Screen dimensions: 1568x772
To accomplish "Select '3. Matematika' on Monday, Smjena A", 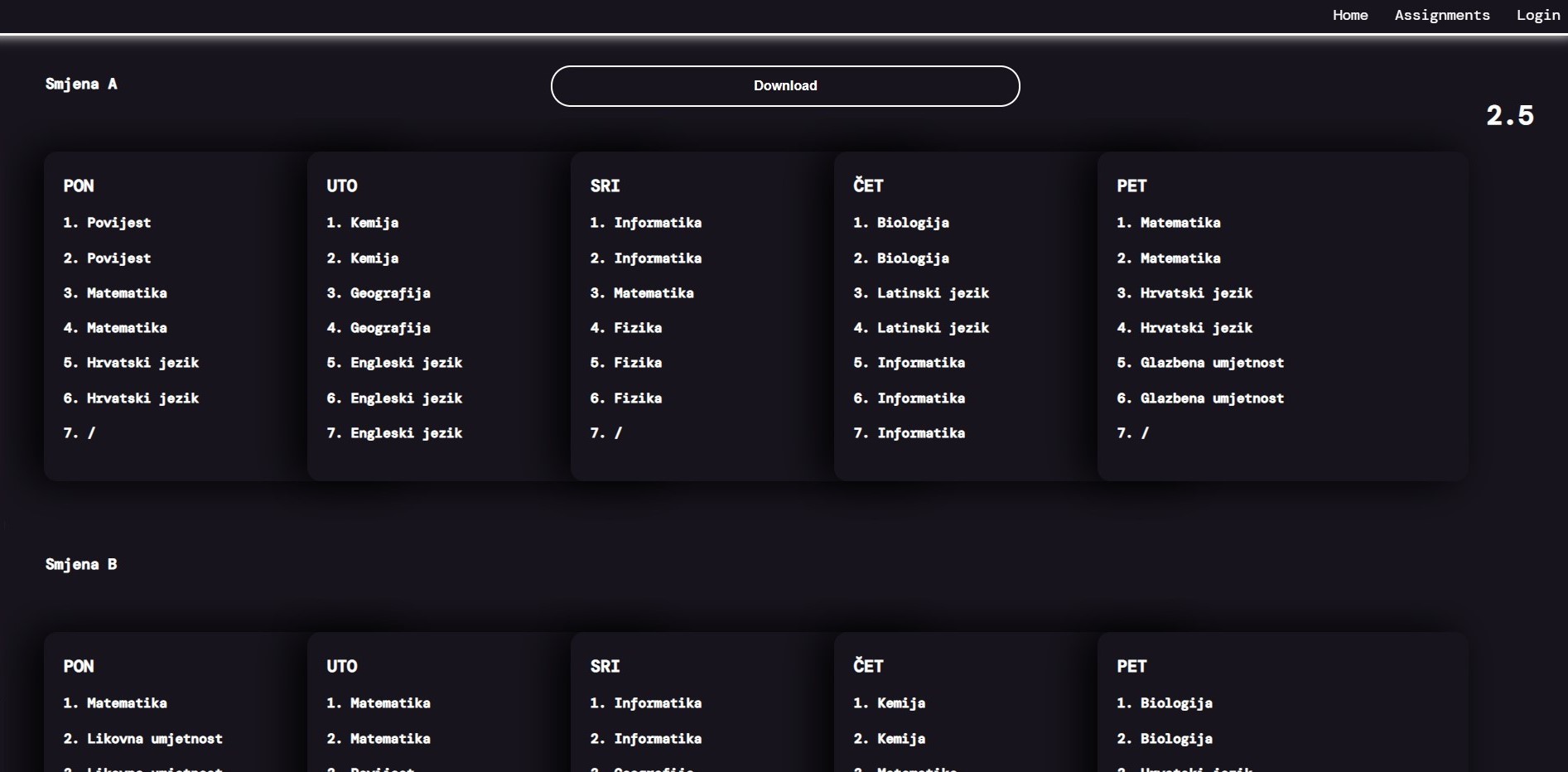I will point(115,293).
